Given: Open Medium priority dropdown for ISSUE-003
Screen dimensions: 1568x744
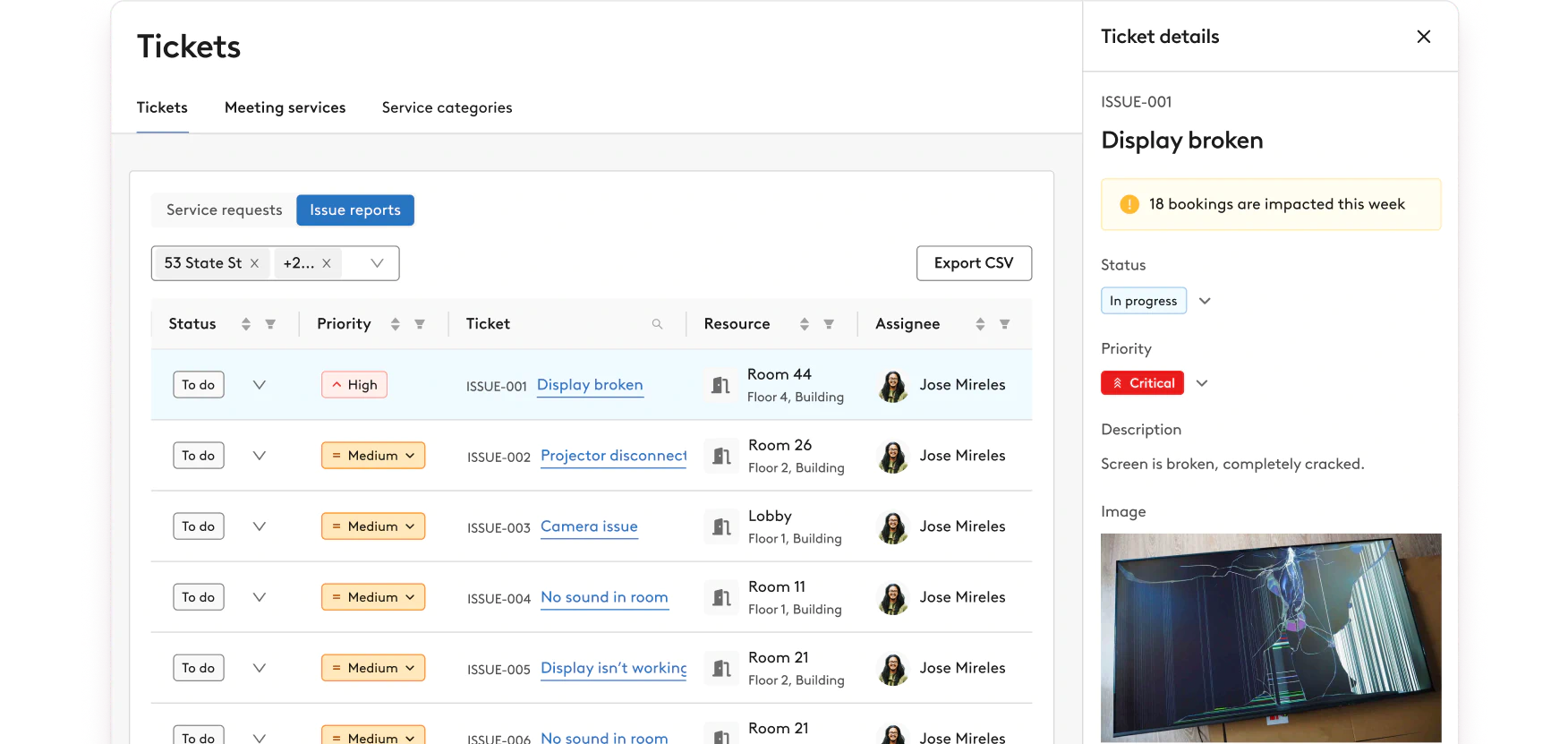Looking at the screenshot, I should 373,526.
